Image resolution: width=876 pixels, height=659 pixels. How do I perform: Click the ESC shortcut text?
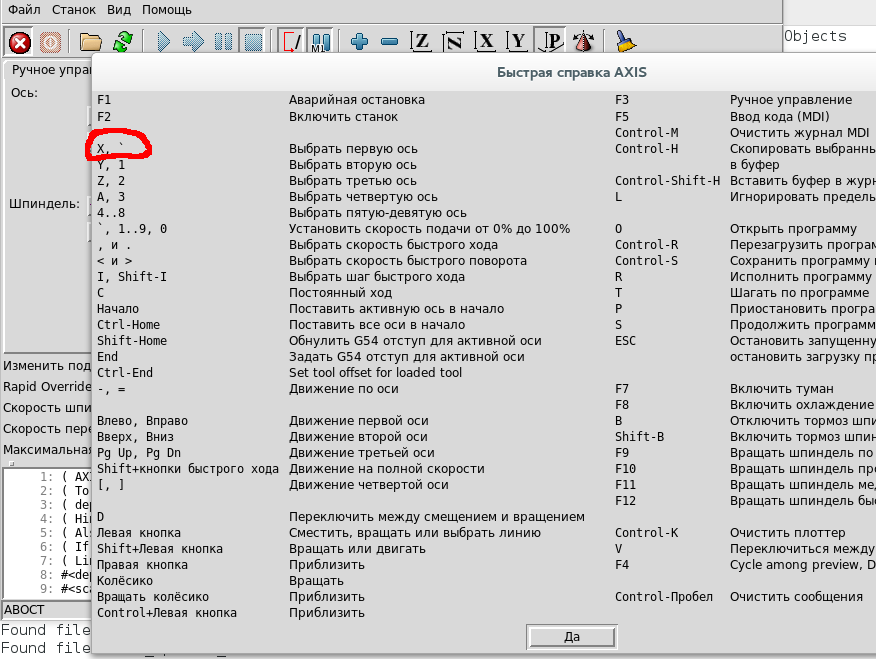[x=625, y=341]
